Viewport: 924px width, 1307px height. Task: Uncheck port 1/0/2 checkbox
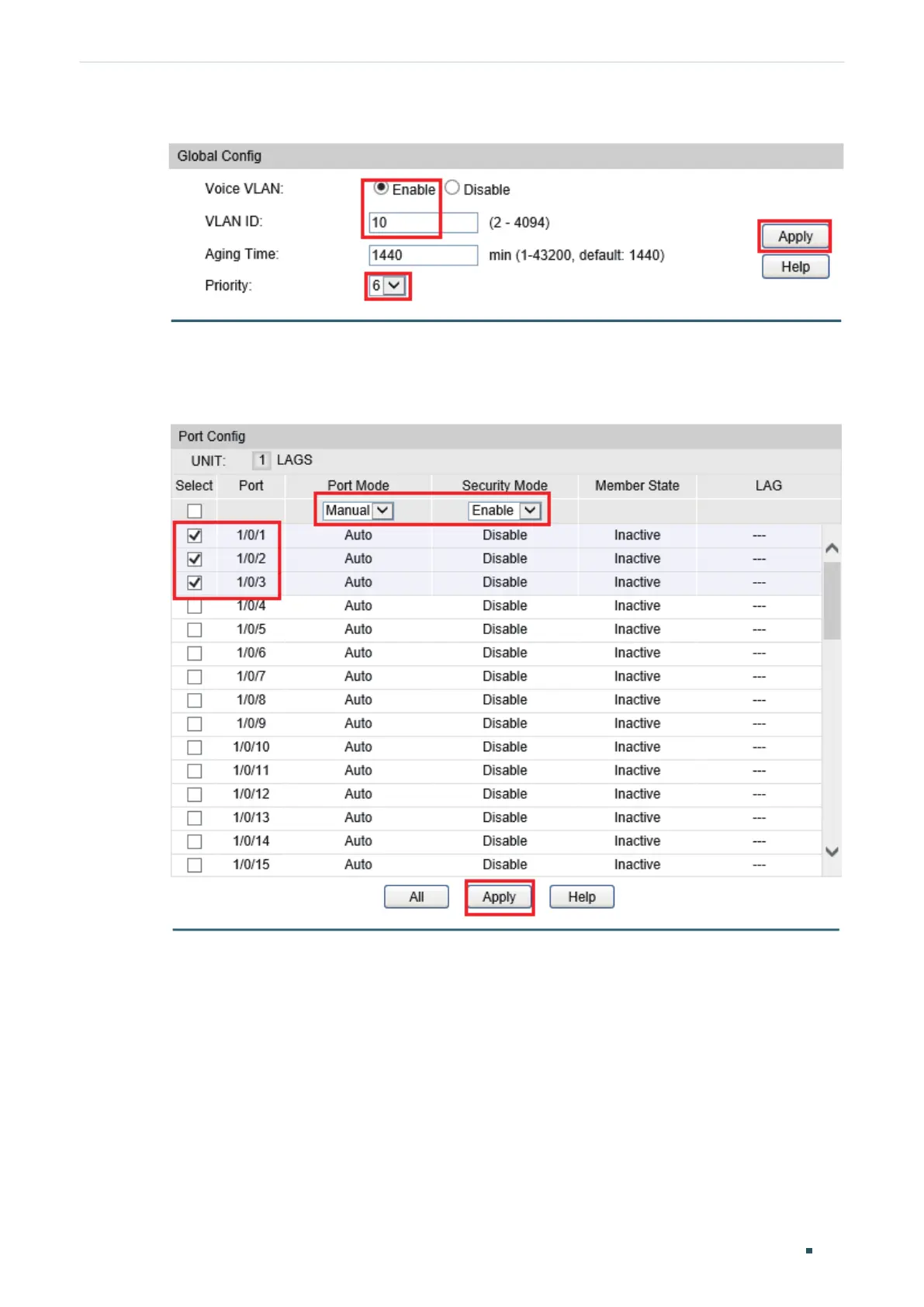click(x=195, y=559)
